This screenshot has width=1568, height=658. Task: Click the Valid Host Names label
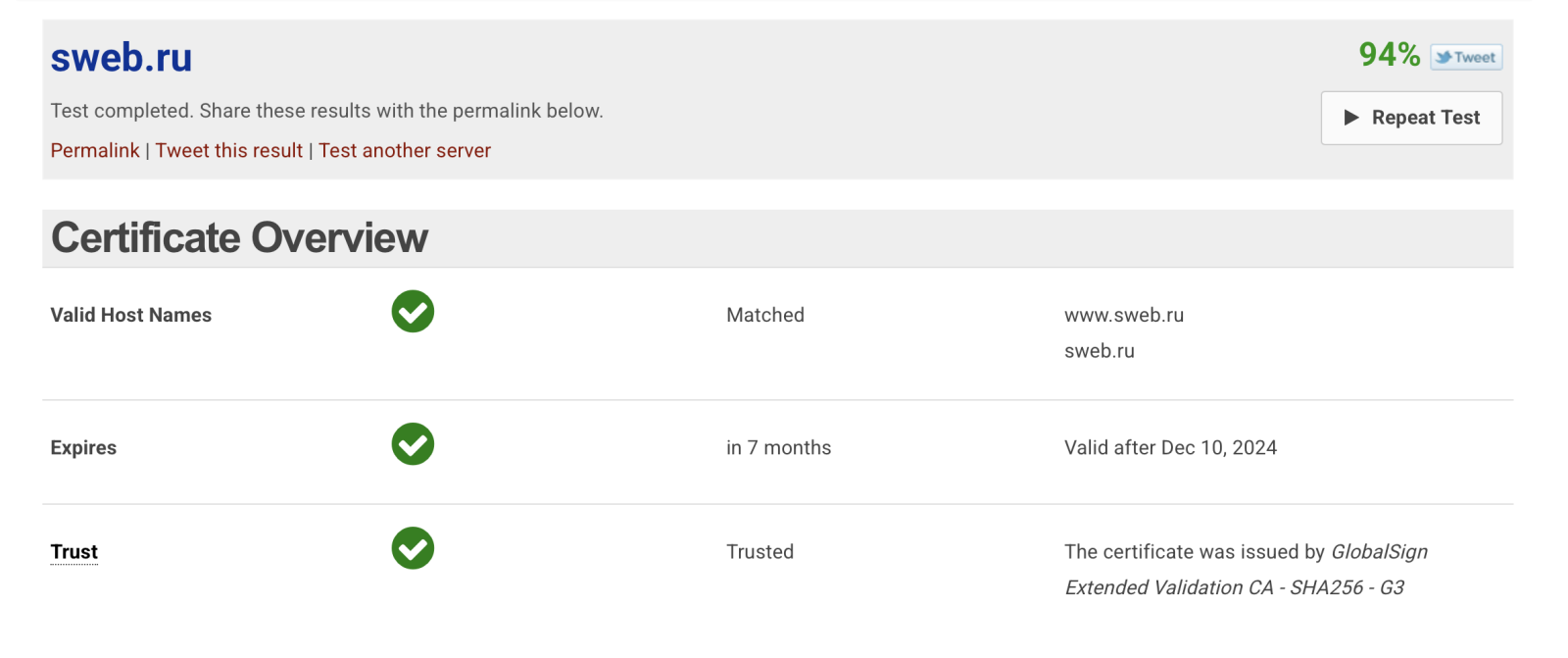(x=131, y=315)
